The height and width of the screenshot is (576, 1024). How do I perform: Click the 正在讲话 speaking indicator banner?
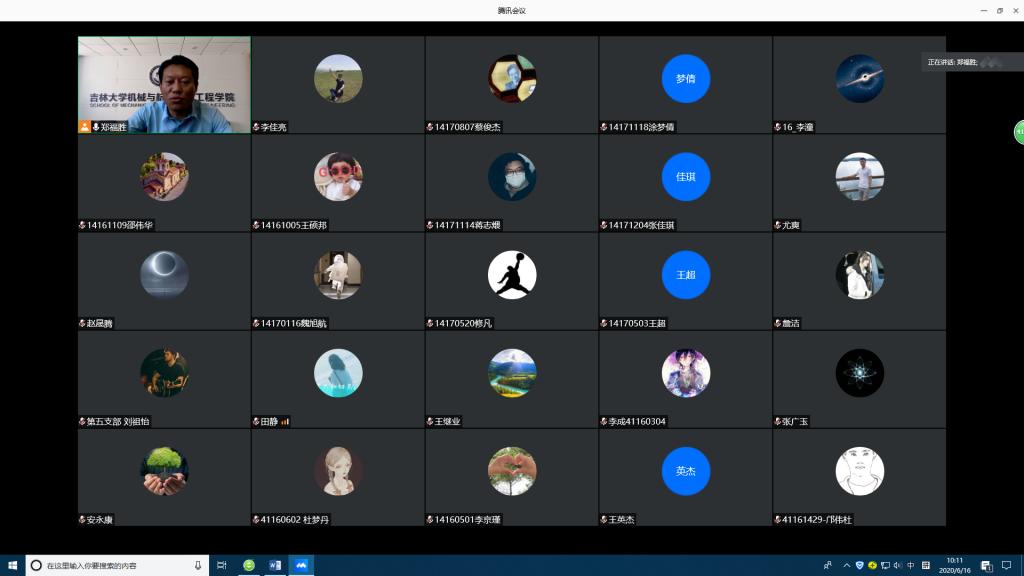tap(962, 62)
